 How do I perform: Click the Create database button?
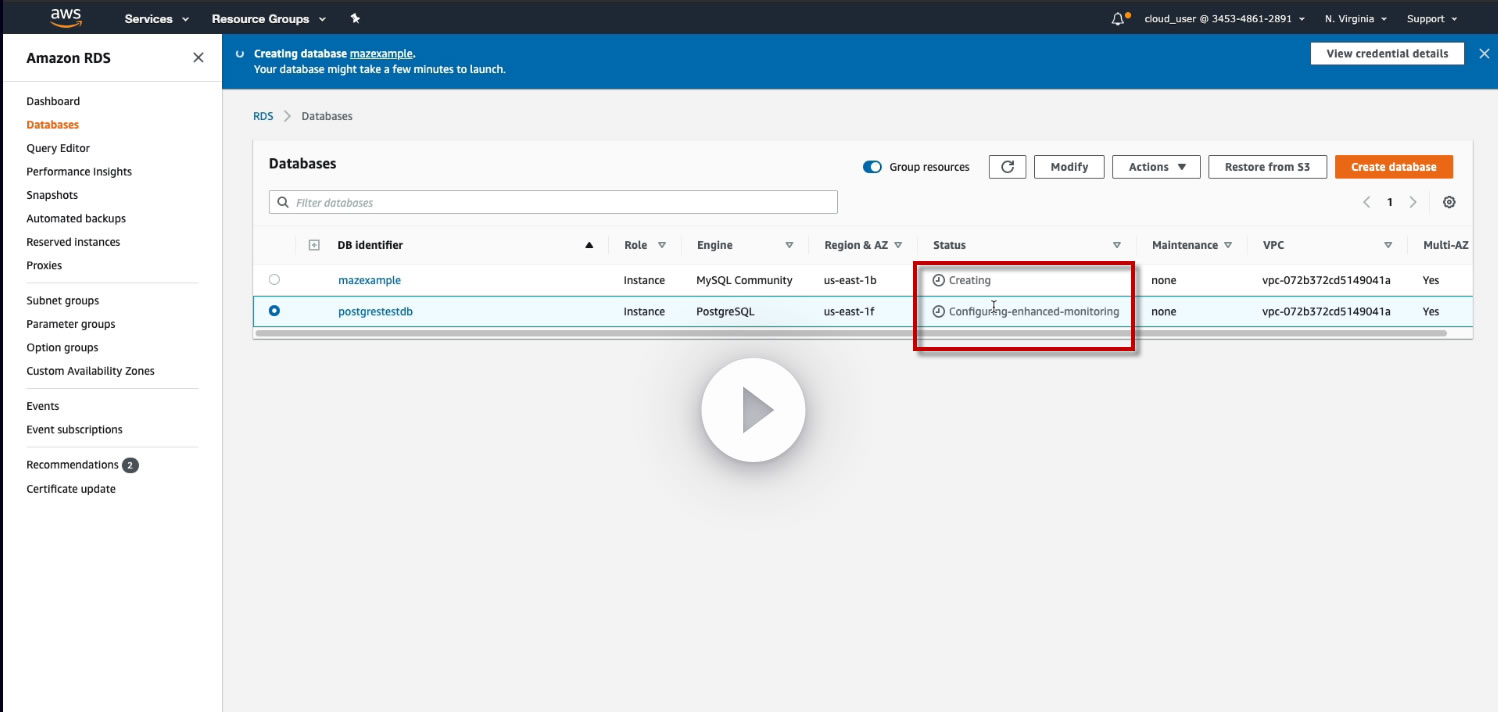(x=1393, y=167)
